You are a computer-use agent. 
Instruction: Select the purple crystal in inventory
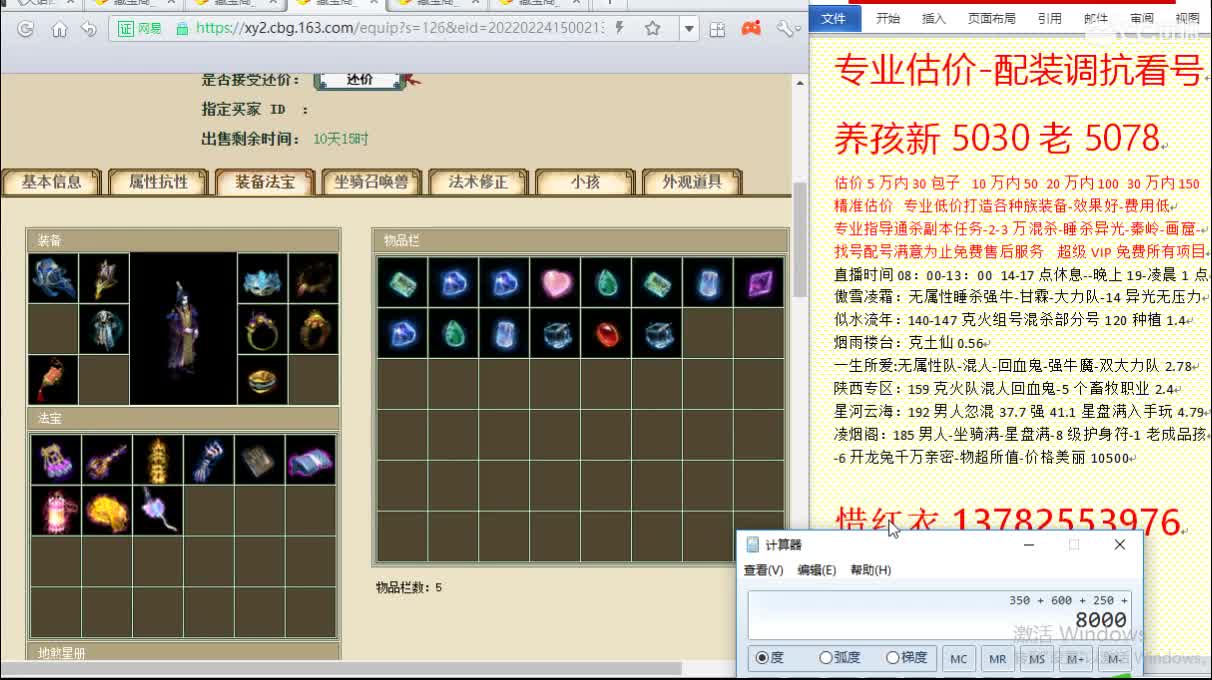(758, 283)
